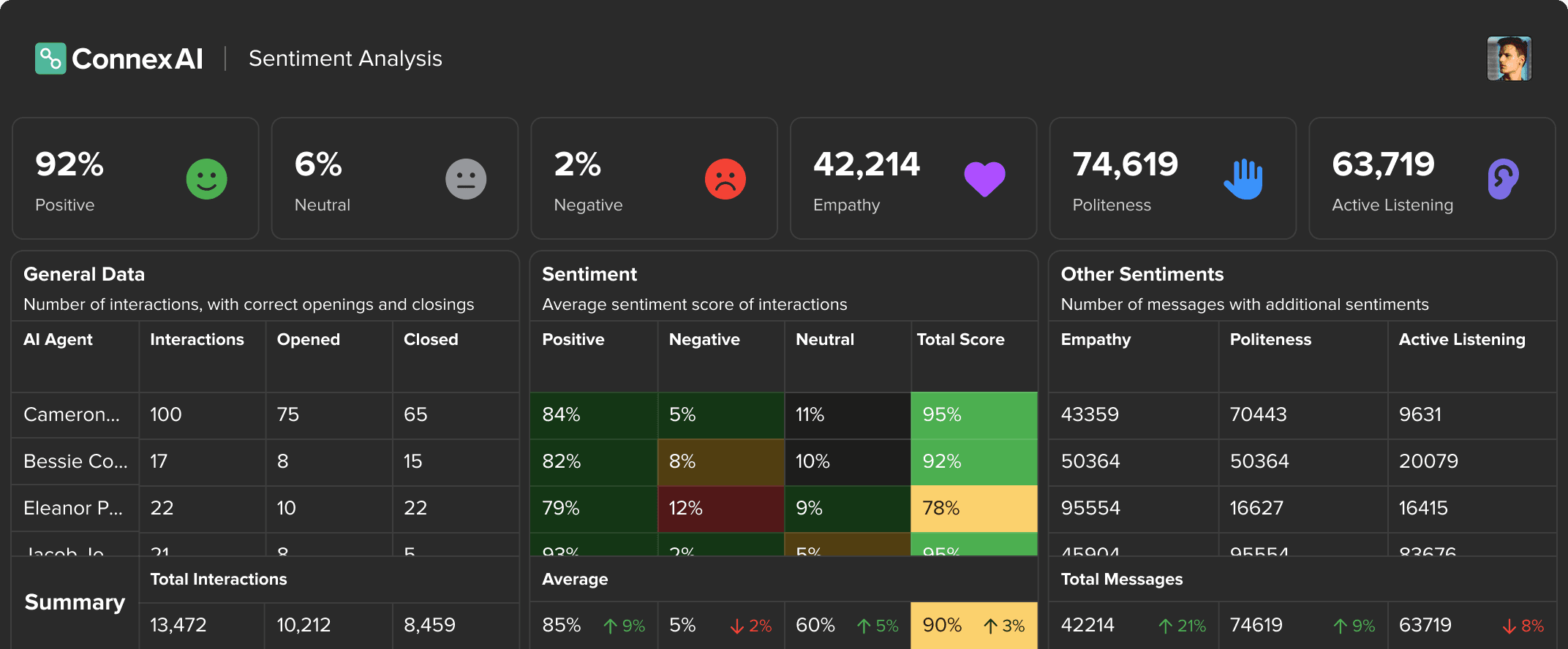Click the 90% average Total Score cell
The width and height of the screenshot is (1568, 649).
[x=974, y=626]
